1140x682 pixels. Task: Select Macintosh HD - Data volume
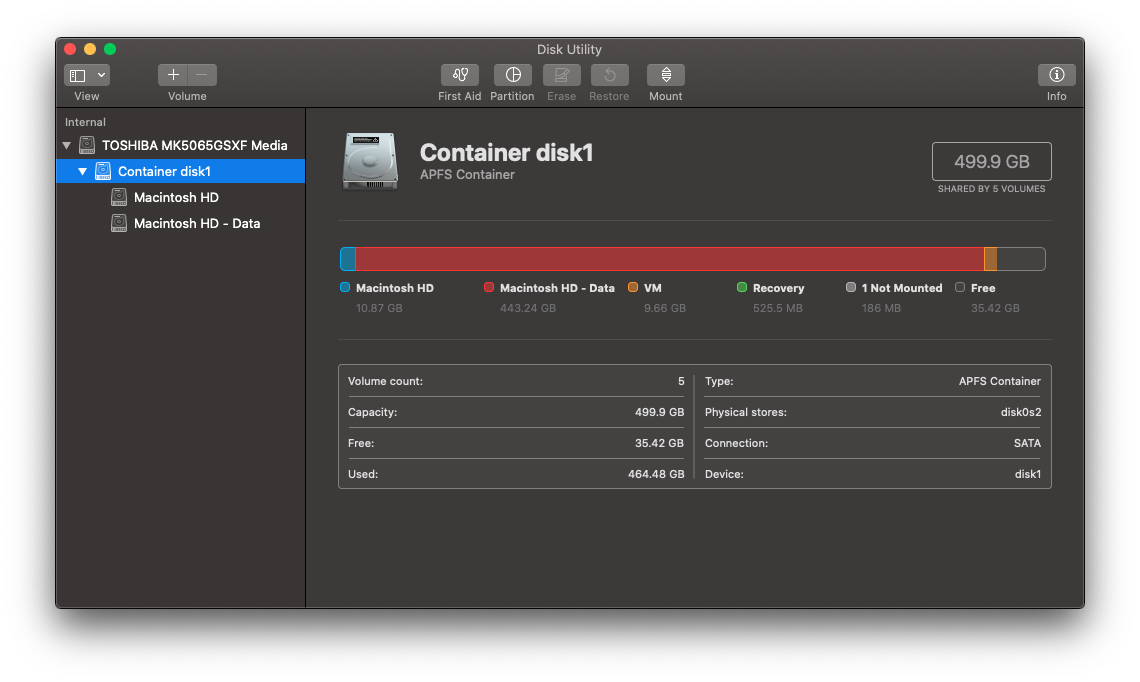(180, 224)
